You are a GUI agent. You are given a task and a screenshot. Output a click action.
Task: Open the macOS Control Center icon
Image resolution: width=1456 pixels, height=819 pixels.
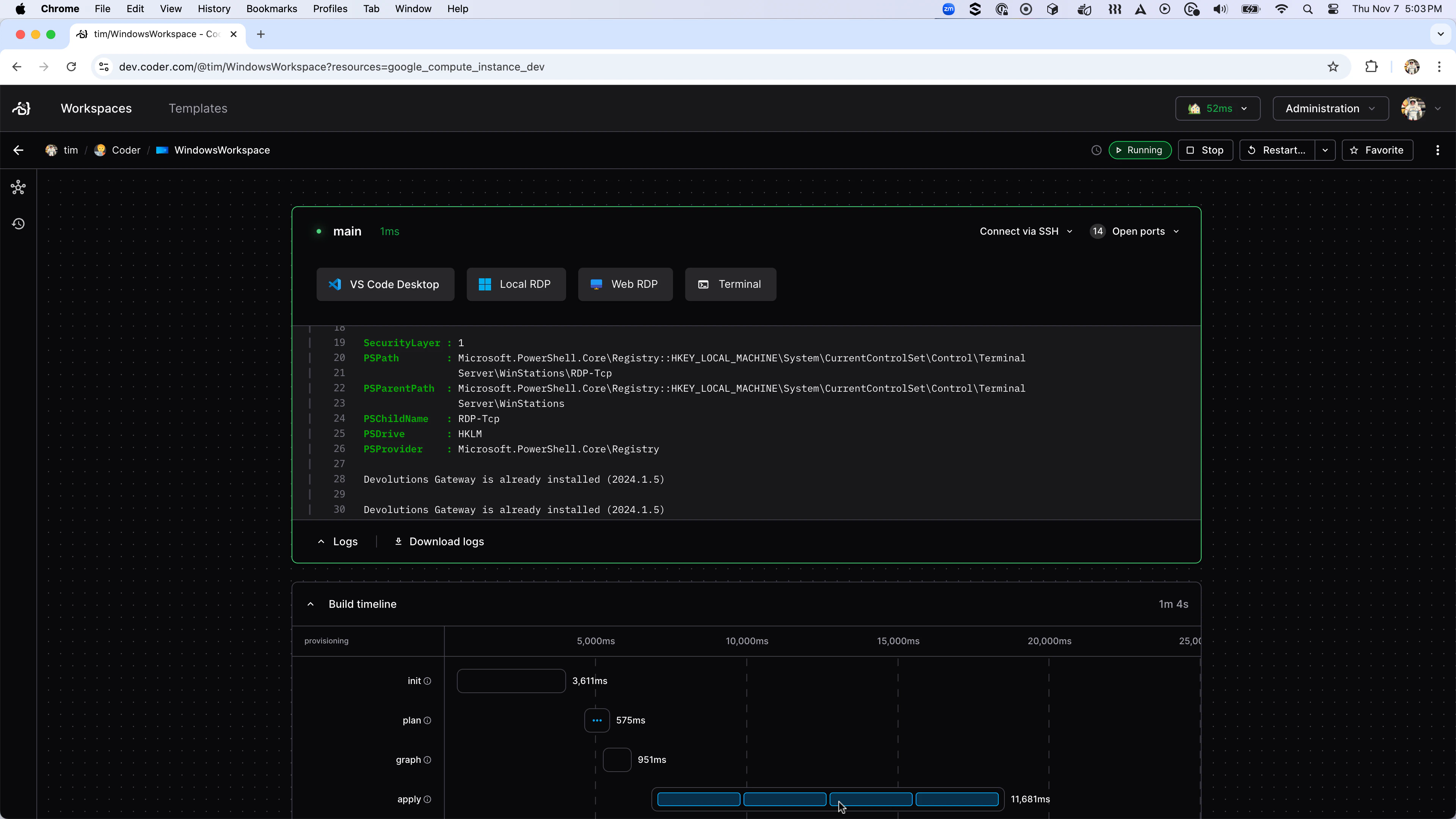(x=1334, y=9)
